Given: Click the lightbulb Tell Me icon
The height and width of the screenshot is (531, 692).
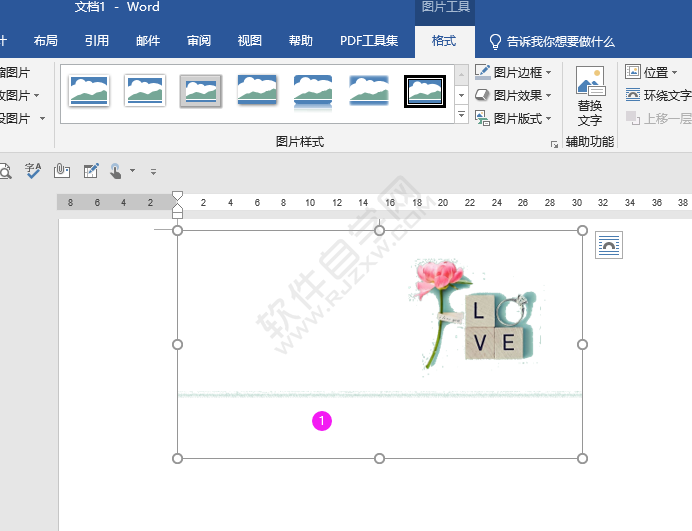Looking at the screenshot, I should point(495,42).
